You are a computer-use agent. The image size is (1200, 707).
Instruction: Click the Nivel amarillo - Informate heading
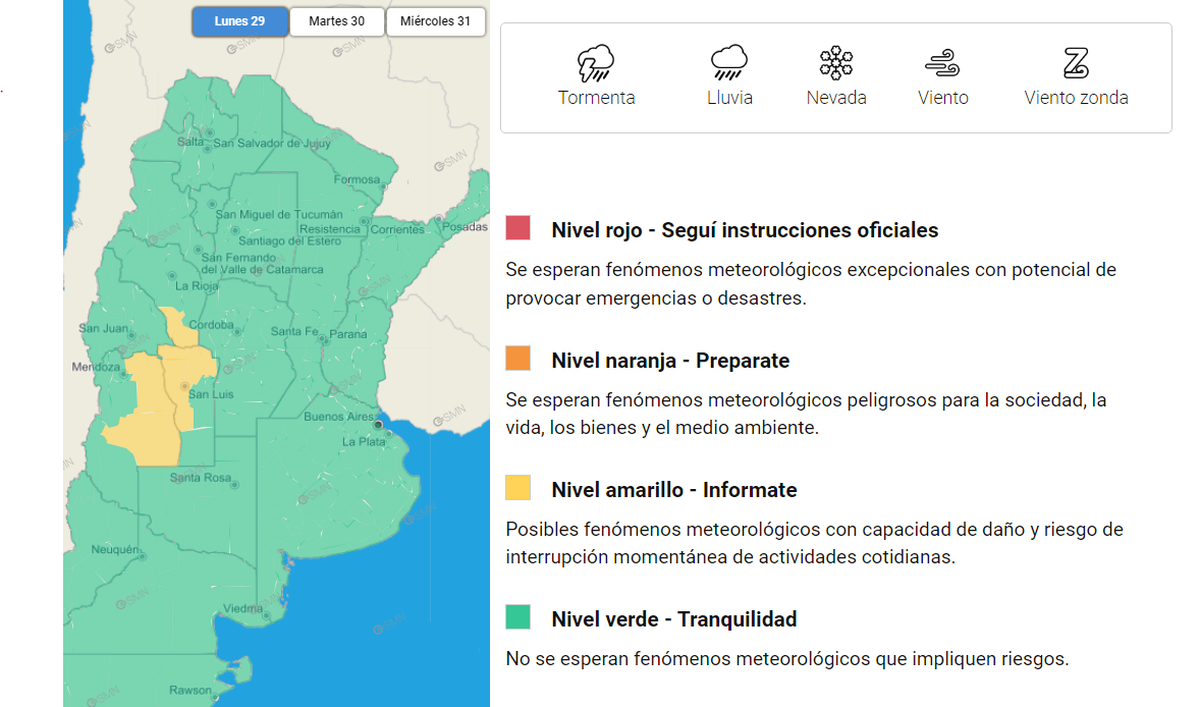pos(673,490)
